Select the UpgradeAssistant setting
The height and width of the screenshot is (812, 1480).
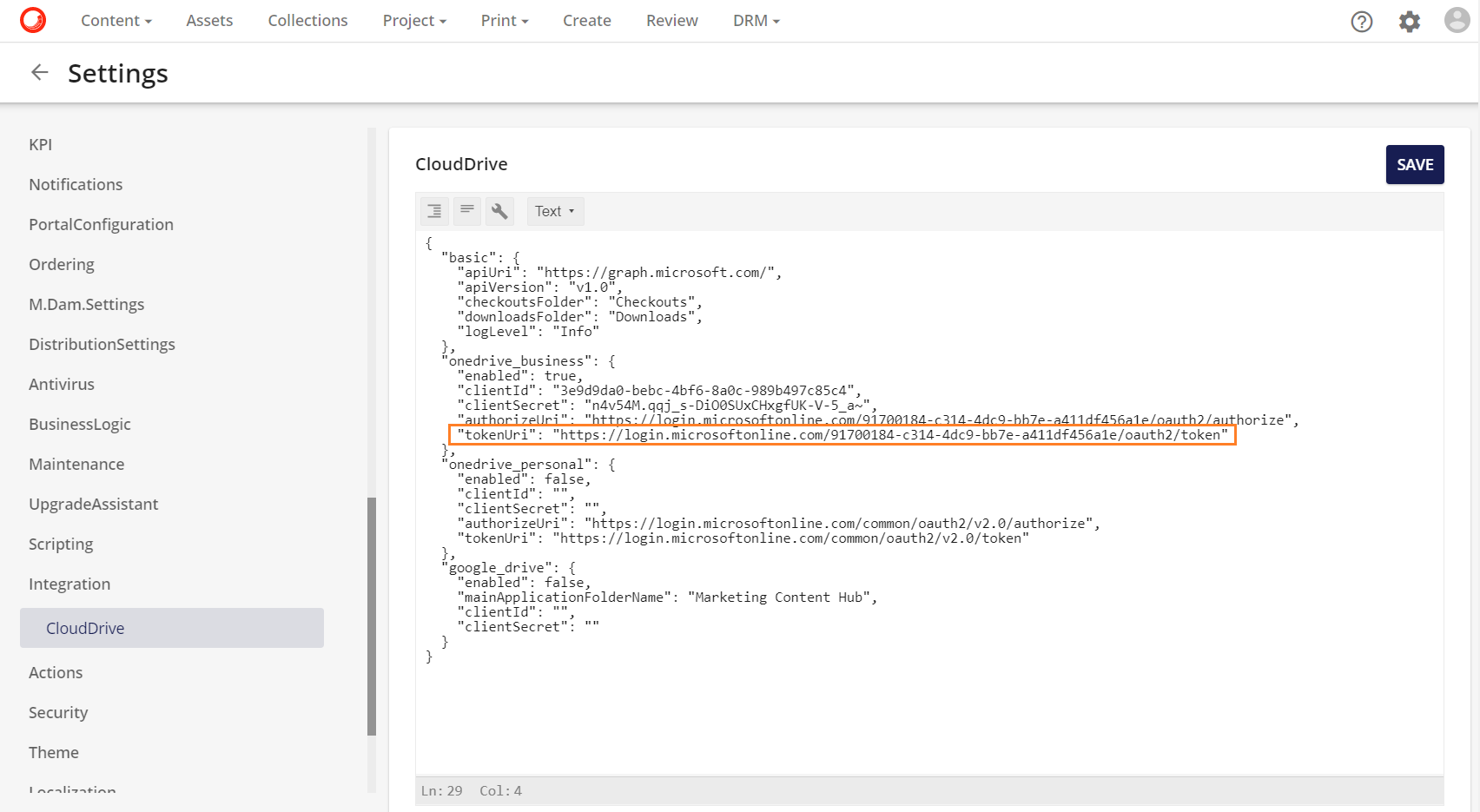(x=94, y=504)
